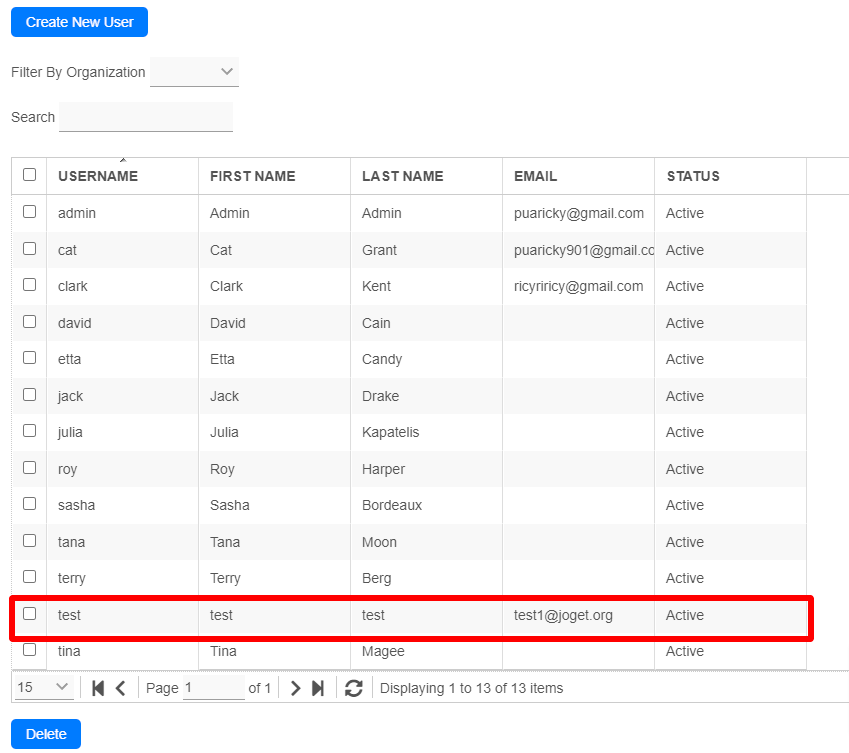The width and height of the screenshot is (849, 753).
Task: Click the next page arrow icon
Action: tap(295, 688)
